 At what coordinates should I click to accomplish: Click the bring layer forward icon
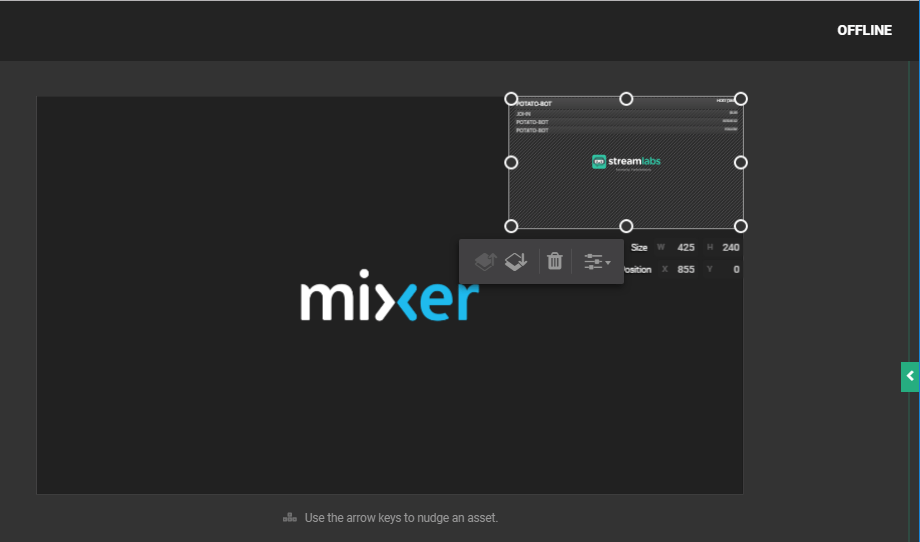click(x=485, y=261)
